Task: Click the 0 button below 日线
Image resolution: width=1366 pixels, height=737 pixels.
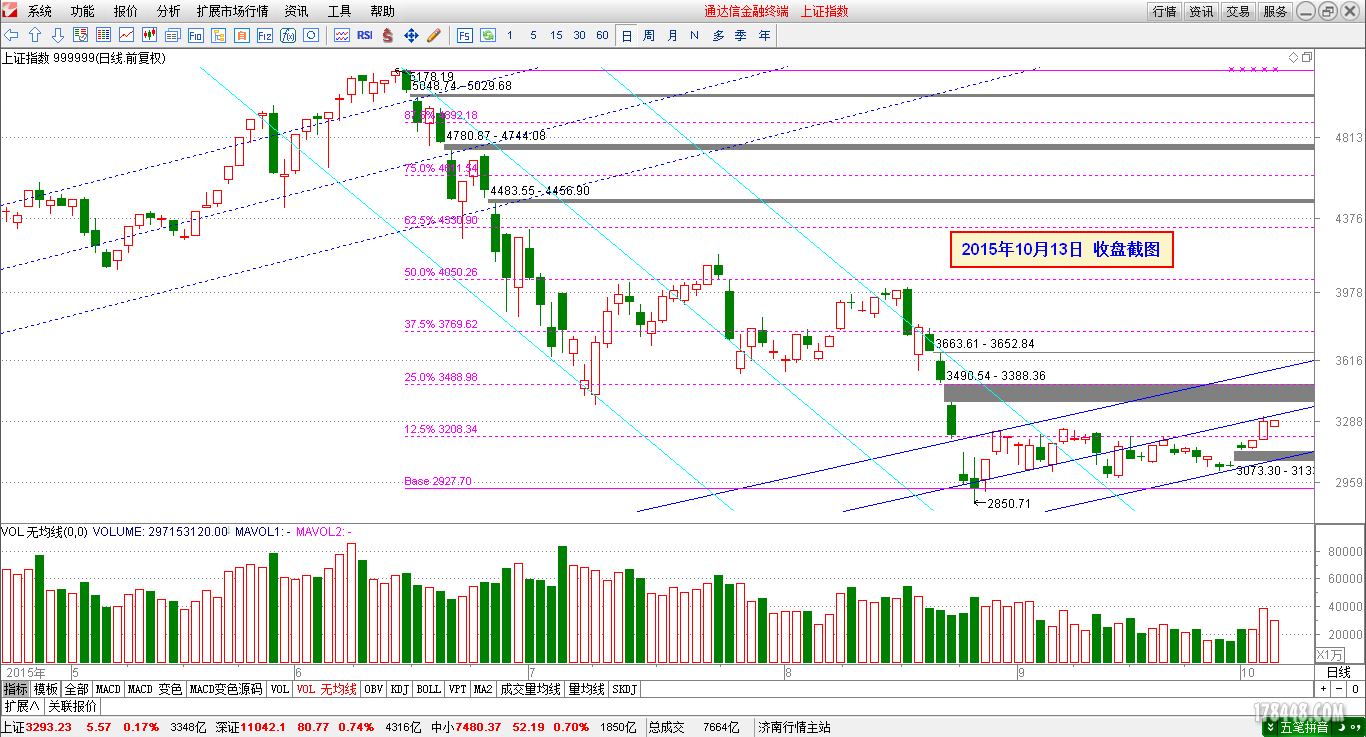Action: pyautogui.click(x=1355, y=689)
